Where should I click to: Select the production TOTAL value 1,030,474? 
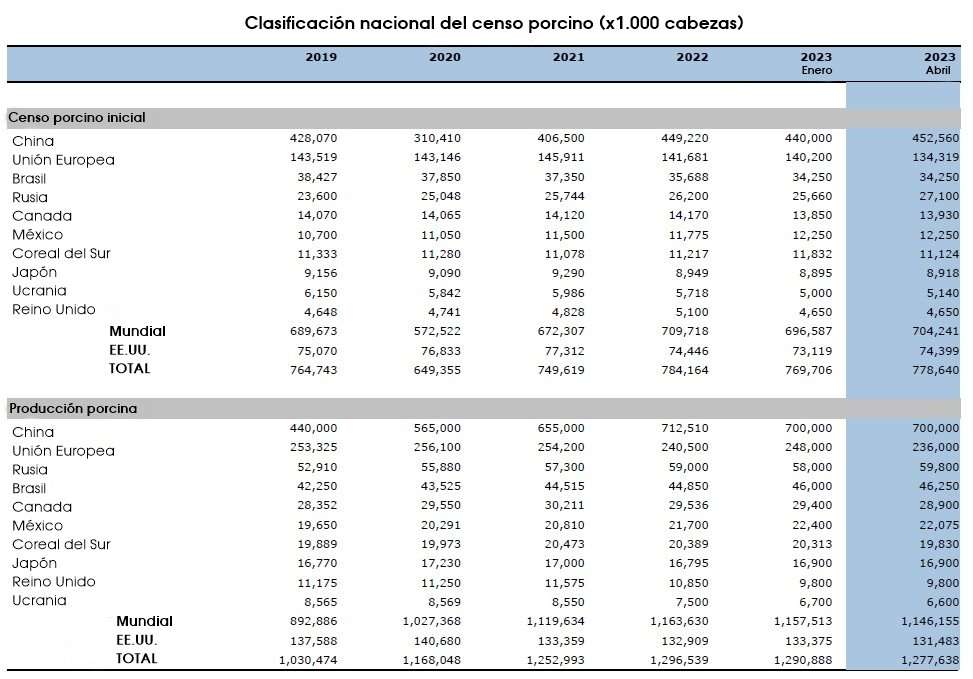(308, 660)
